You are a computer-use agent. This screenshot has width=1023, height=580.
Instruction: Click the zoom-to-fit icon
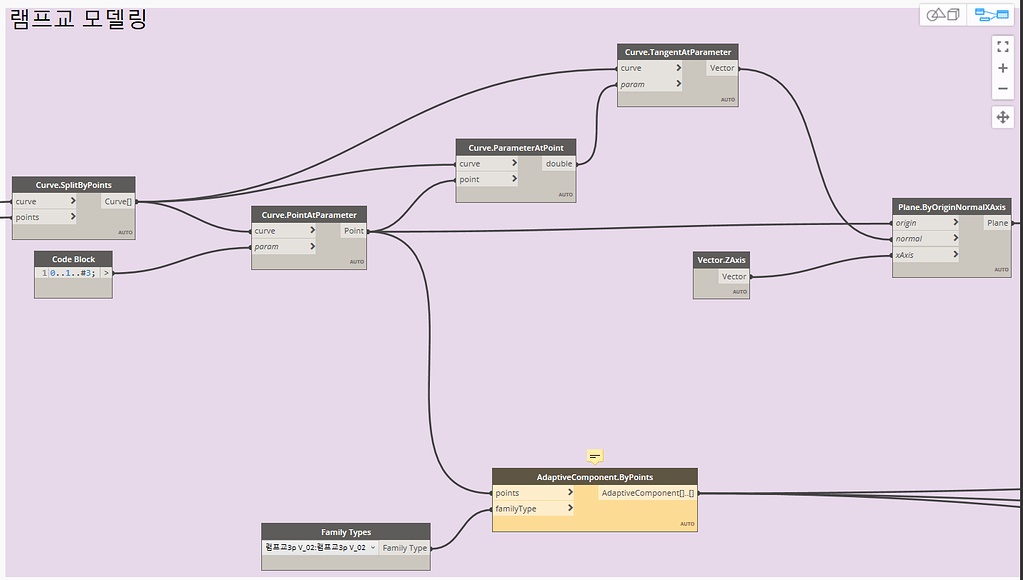click(1003, 46)
